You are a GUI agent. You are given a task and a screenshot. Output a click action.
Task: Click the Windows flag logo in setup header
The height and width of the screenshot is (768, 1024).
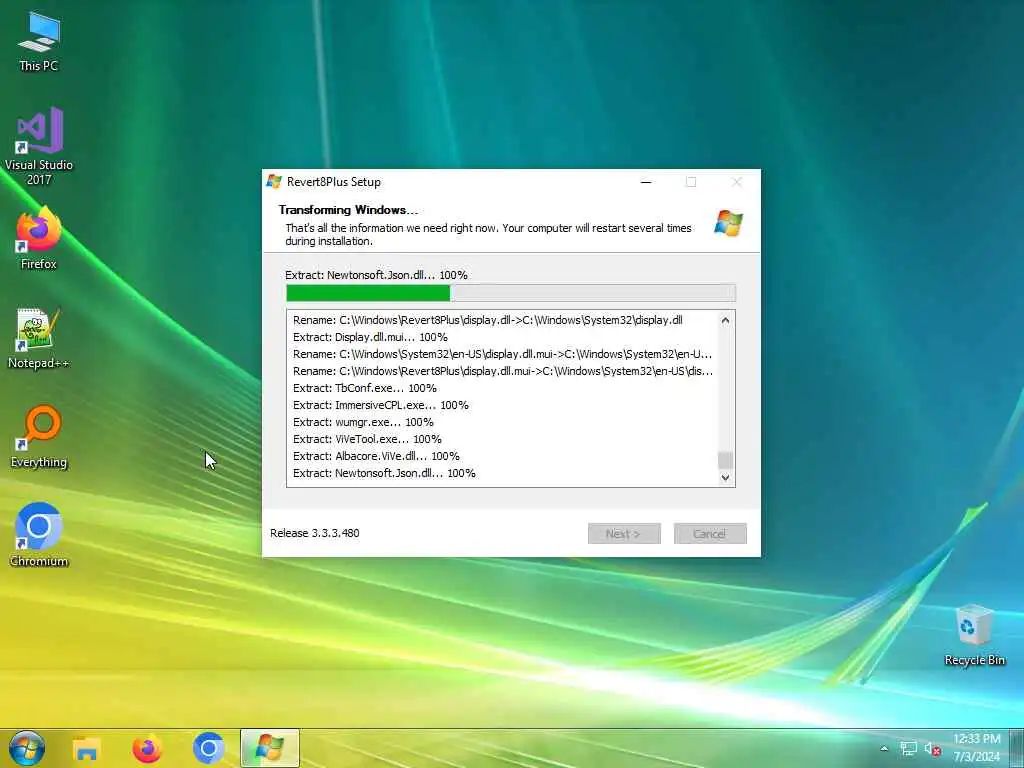[728, 223]
